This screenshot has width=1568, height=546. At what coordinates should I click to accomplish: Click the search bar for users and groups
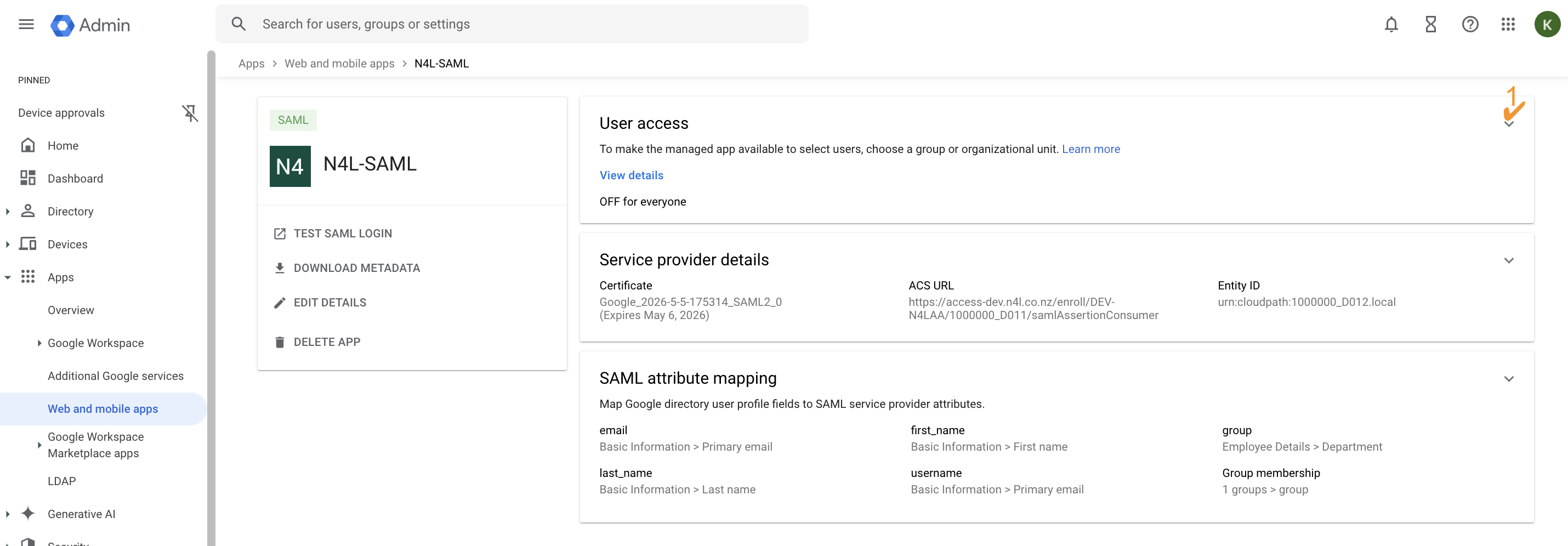512,24
